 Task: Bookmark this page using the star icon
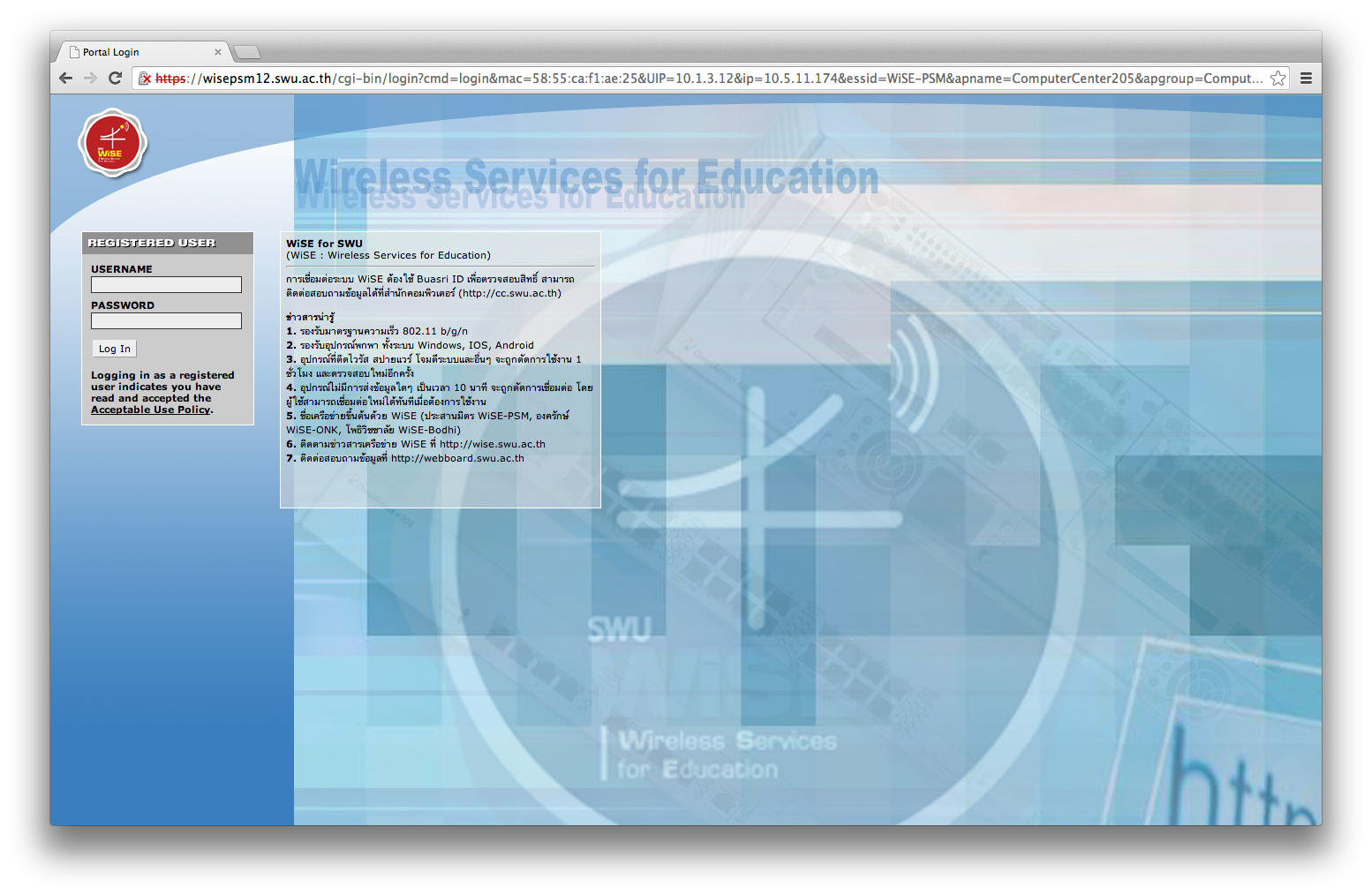(1278, 78)
